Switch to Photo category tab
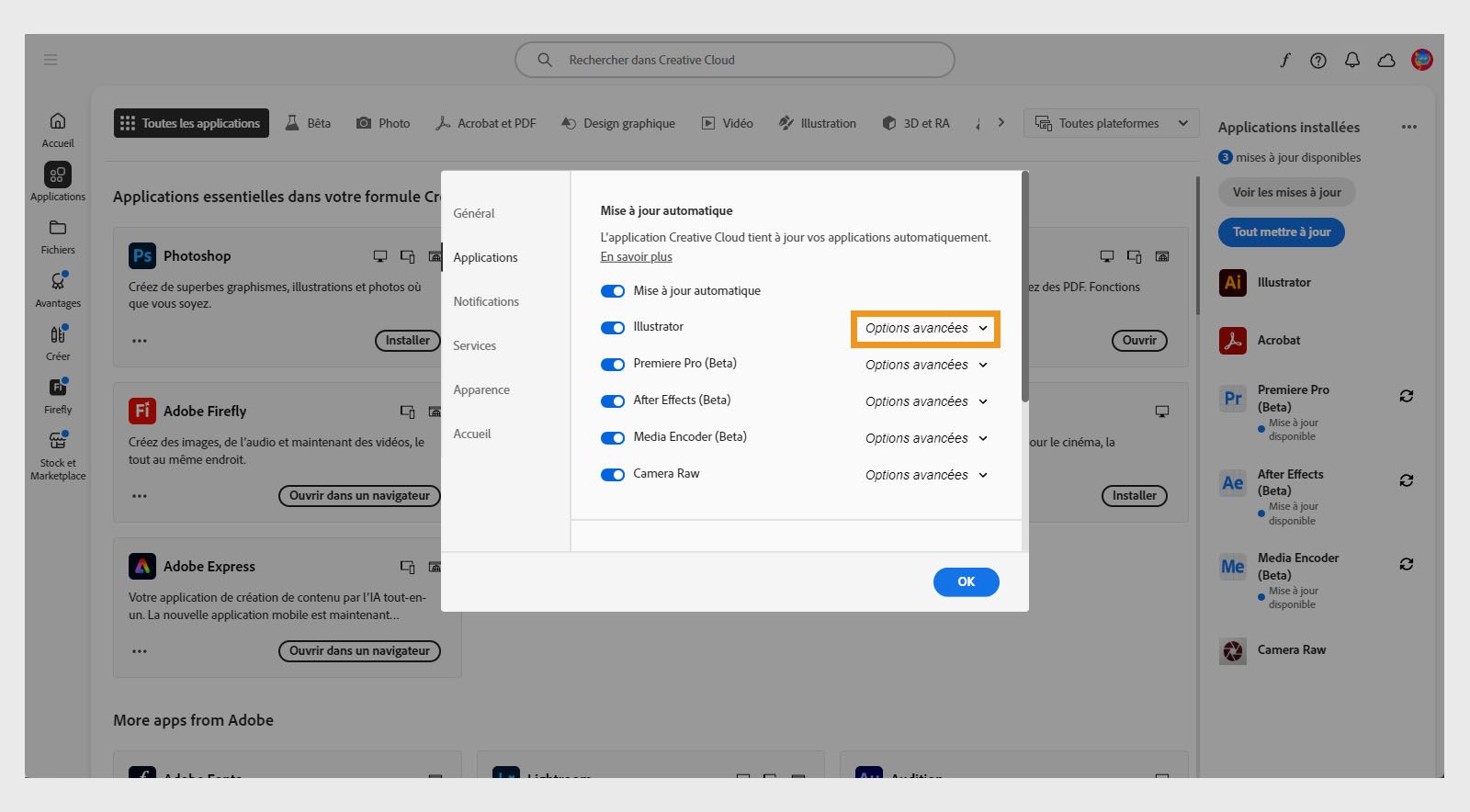This screenshot has height=812, width=1470. pyautogui.click(x=383, y=123)
